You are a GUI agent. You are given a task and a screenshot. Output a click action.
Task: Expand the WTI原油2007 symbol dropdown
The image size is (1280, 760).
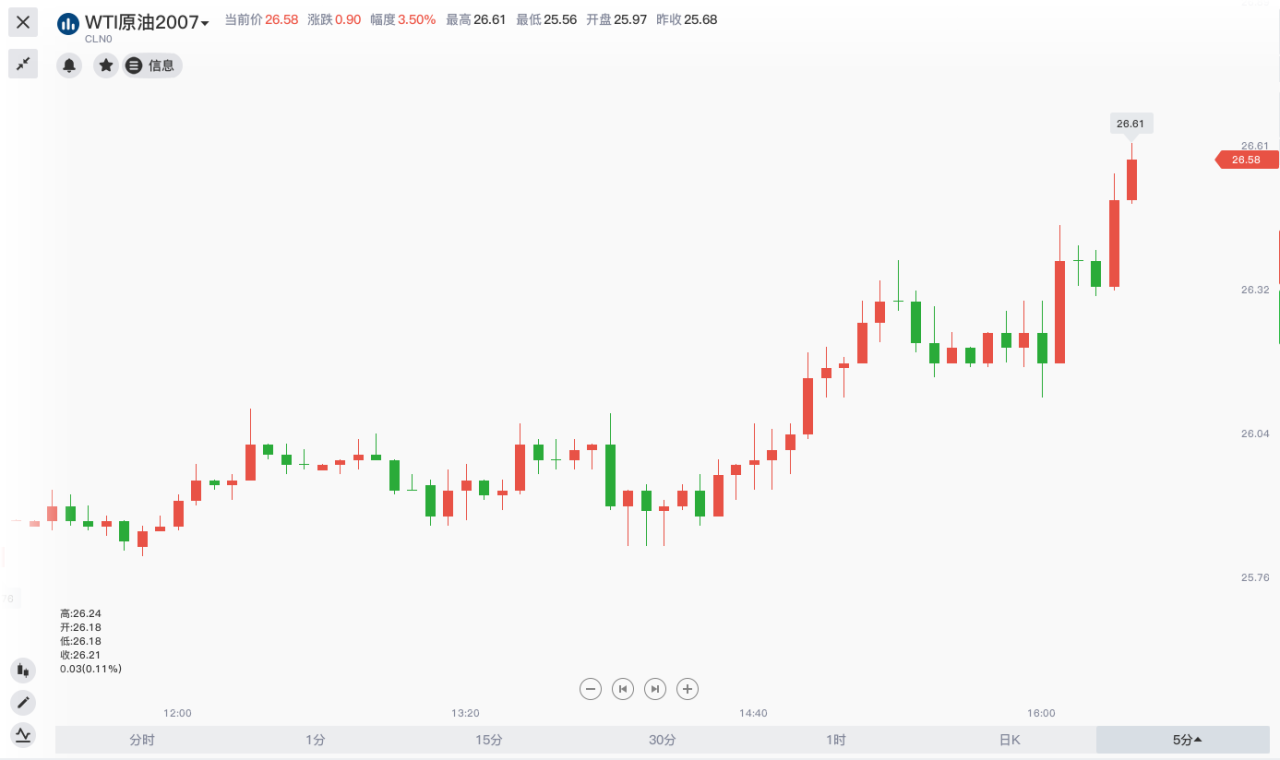pos(205,23)
